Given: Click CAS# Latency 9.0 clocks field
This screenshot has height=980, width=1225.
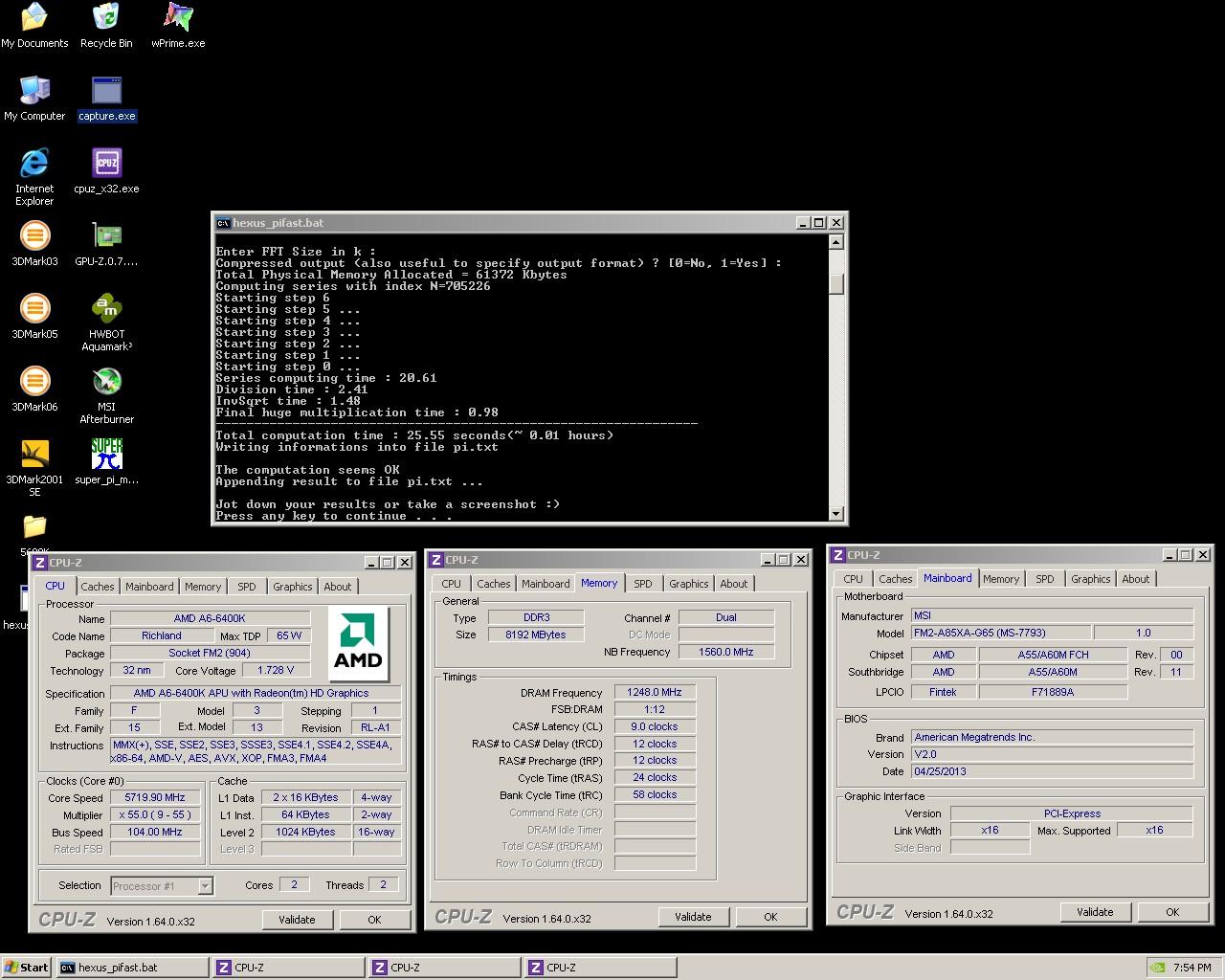Looking at the screenshot, I should 655,726.
